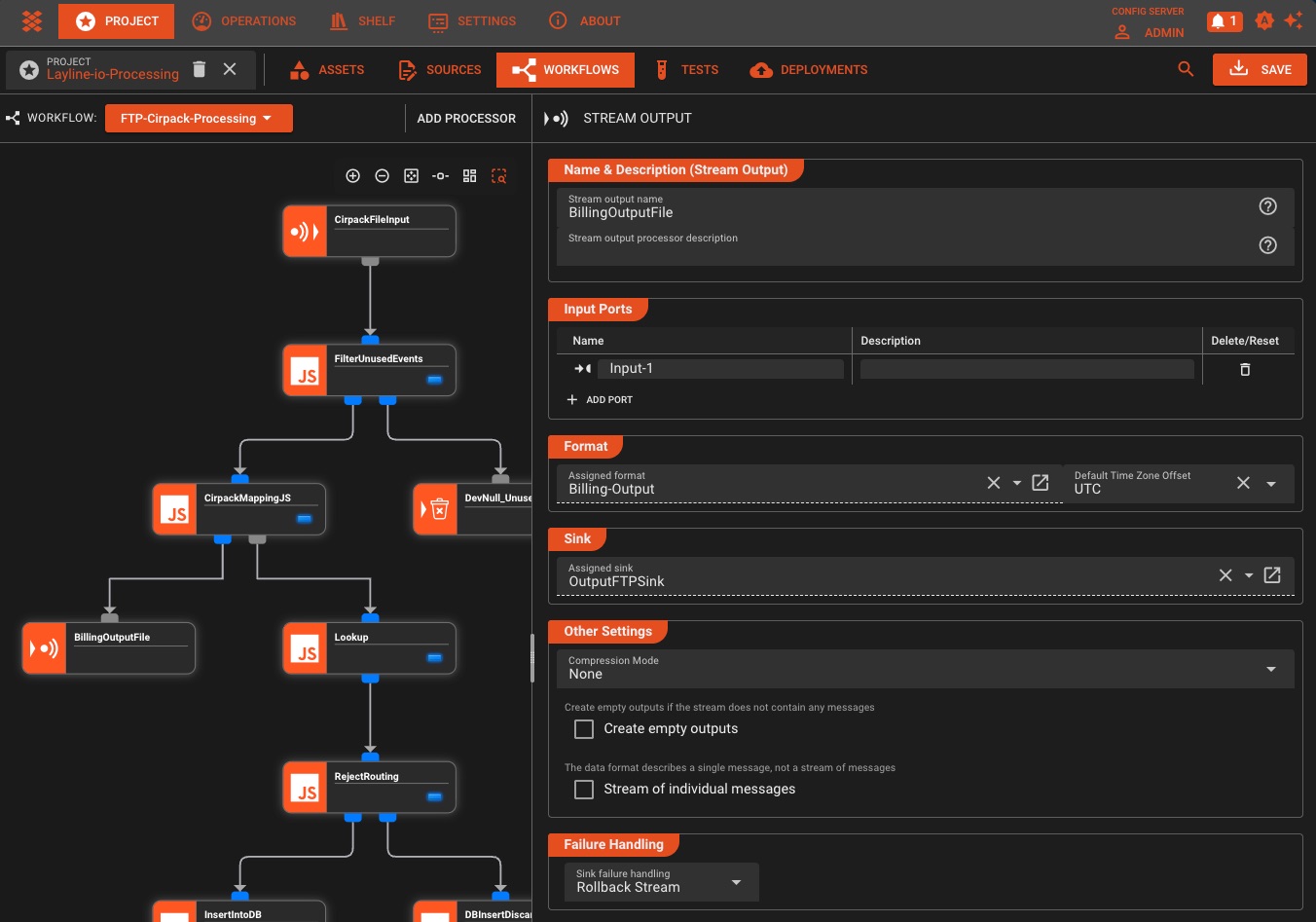Open the auto-layout grid arrangement icon

(469, 176)
